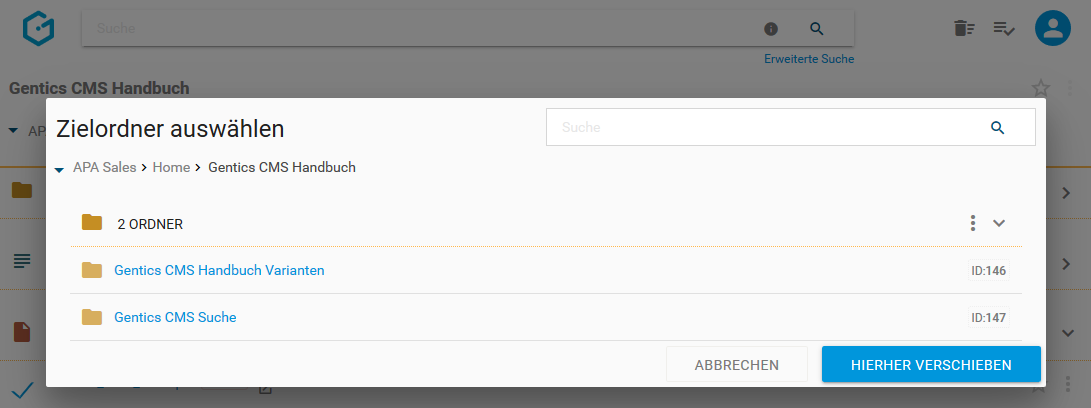Click the magnifier in dialog search field
Viewport: 1091px width, 408px height.
coord(996,128)
